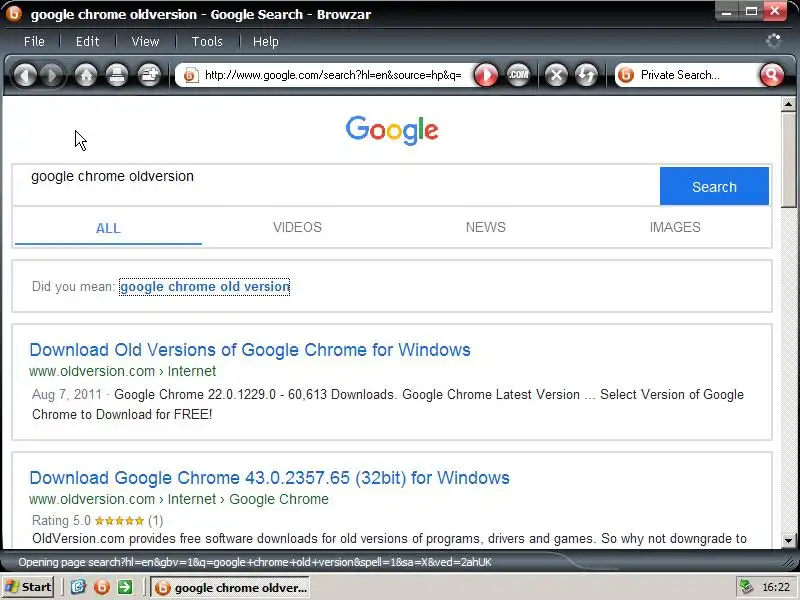Screen dimensions: 800x600
Task: Click the 'Opening page search' status bar text
Action: click(255, 562)
